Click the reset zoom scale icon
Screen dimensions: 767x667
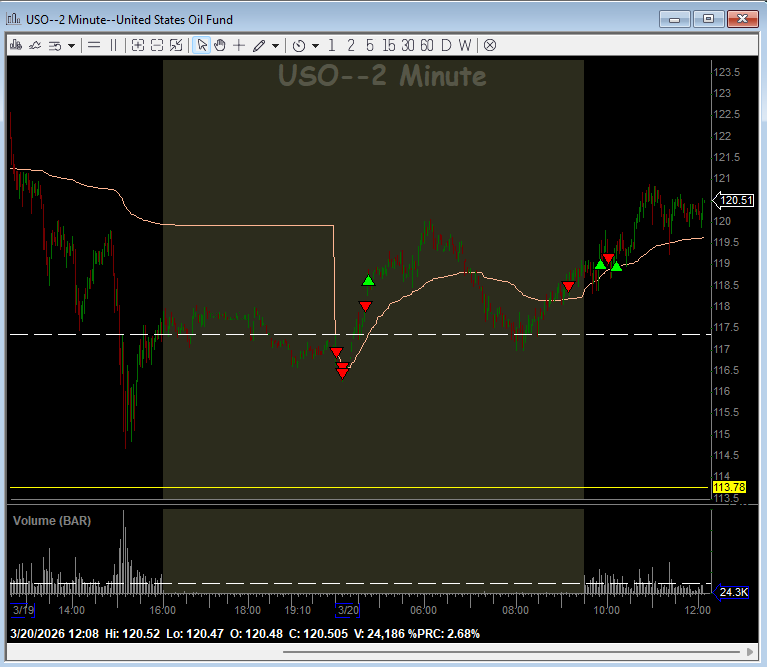[x=176, y=45]
